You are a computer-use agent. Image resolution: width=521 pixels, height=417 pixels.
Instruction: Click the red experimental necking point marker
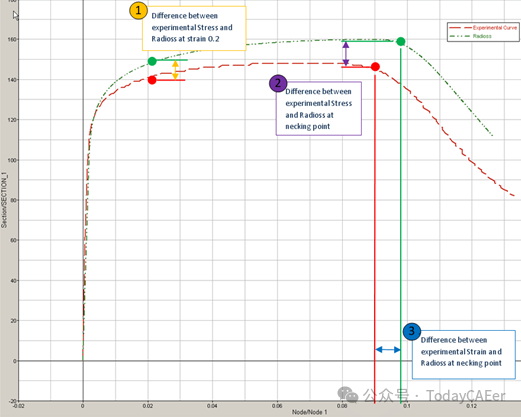(x=375, y=67)
